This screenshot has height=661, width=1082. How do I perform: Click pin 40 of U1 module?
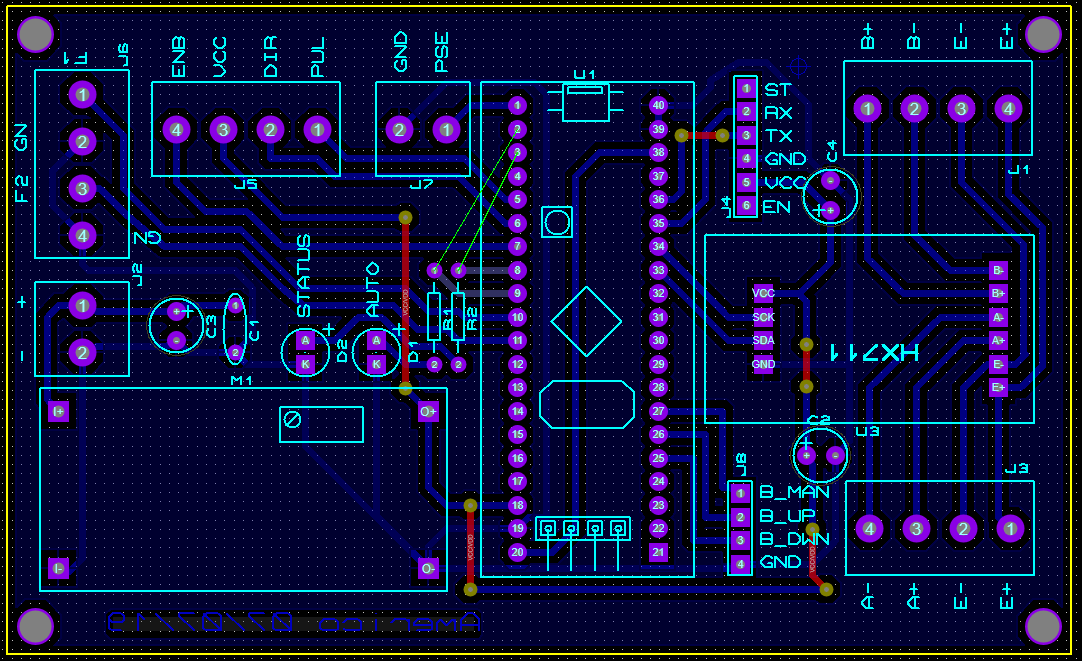click(658, 106)
